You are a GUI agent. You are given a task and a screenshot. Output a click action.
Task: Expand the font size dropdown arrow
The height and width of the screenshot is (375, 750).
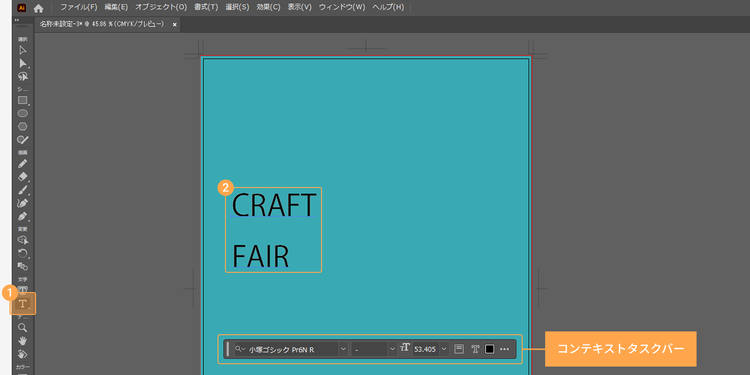point(444,349)
